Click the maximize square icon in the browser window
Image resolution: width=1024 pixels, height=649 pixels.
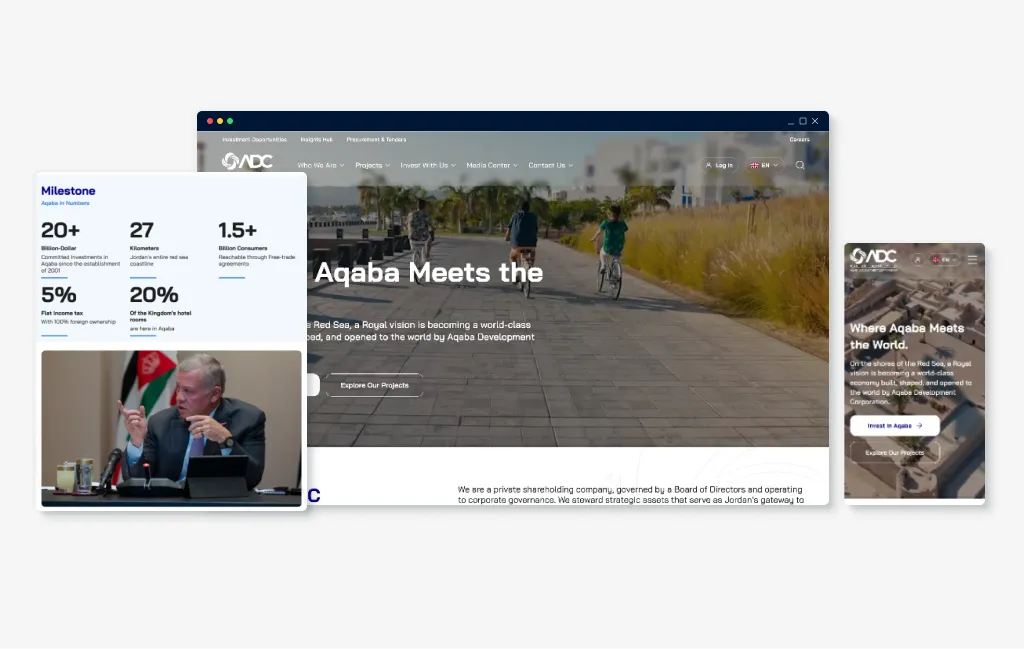pos(803,121)
